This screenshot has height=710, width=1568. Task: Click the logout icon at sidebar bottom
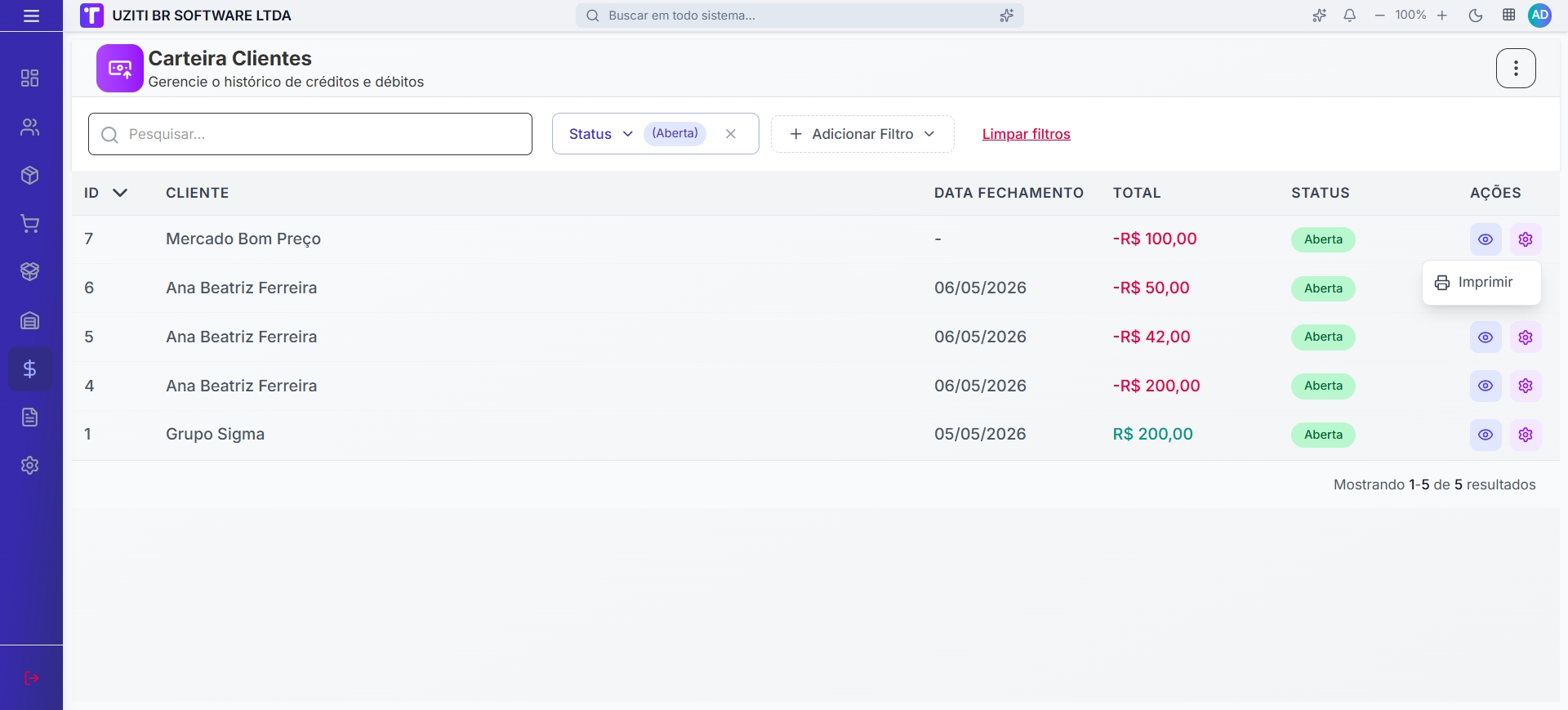pos(31,678)
